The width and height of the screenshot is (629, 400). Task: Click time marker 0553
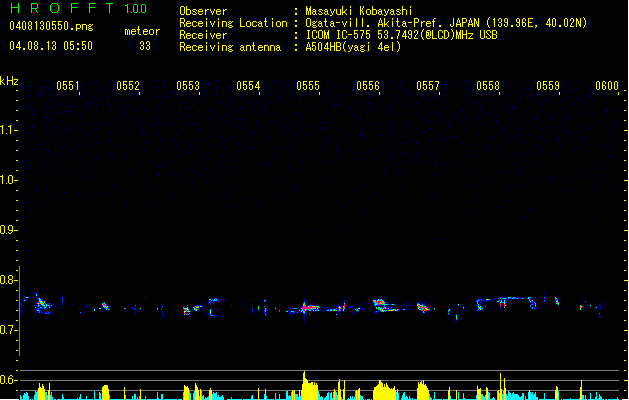pos(188,86)
